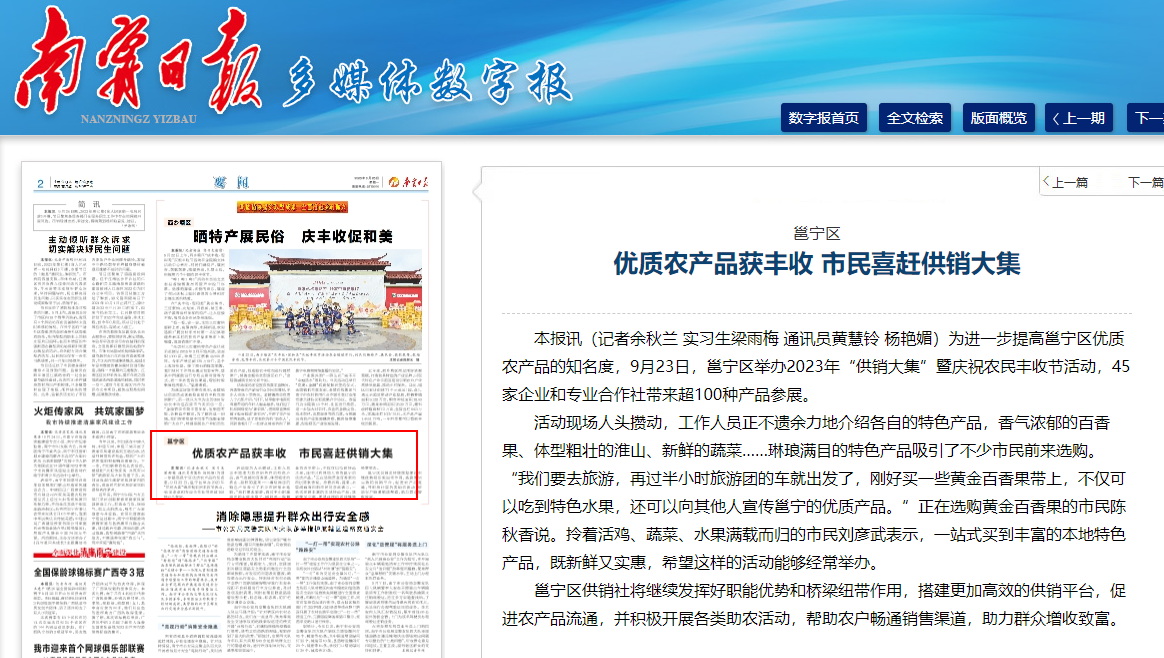
Task: Open the 数字报首页 navigation button
Action: (x=823, y=118)
